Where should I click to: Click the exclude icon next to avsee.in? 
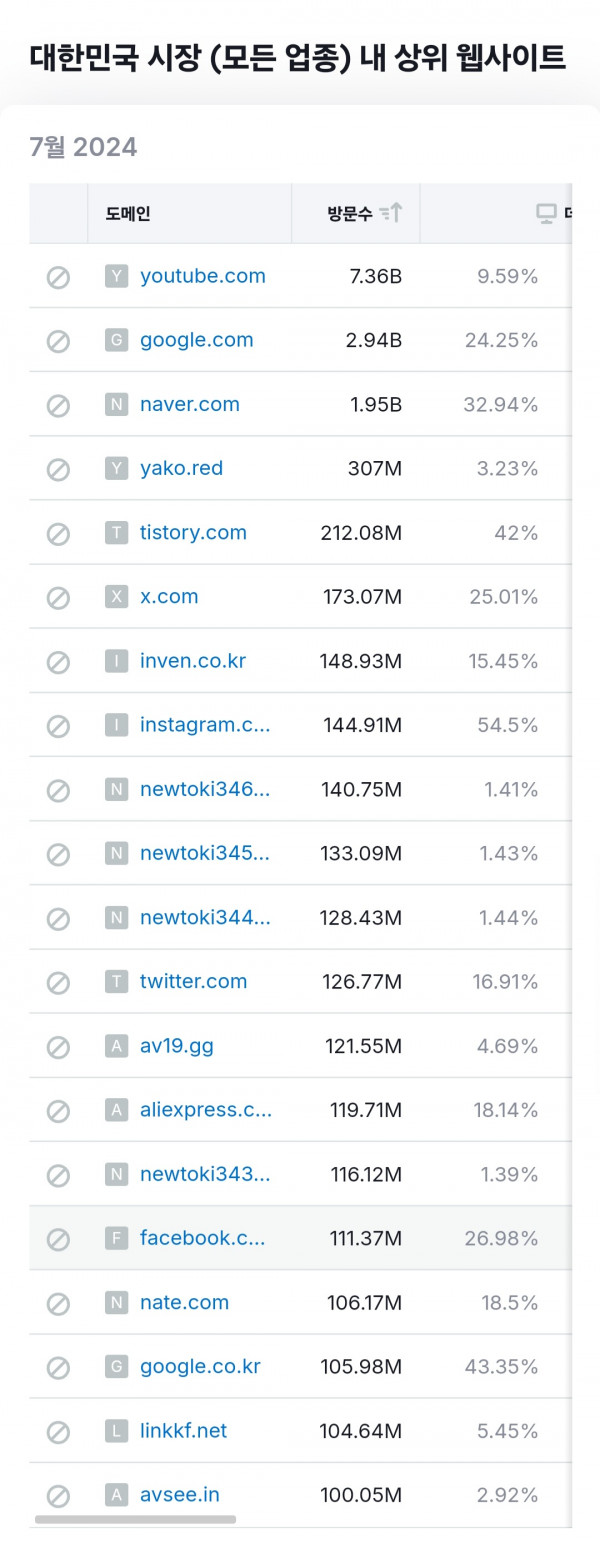58,1496
